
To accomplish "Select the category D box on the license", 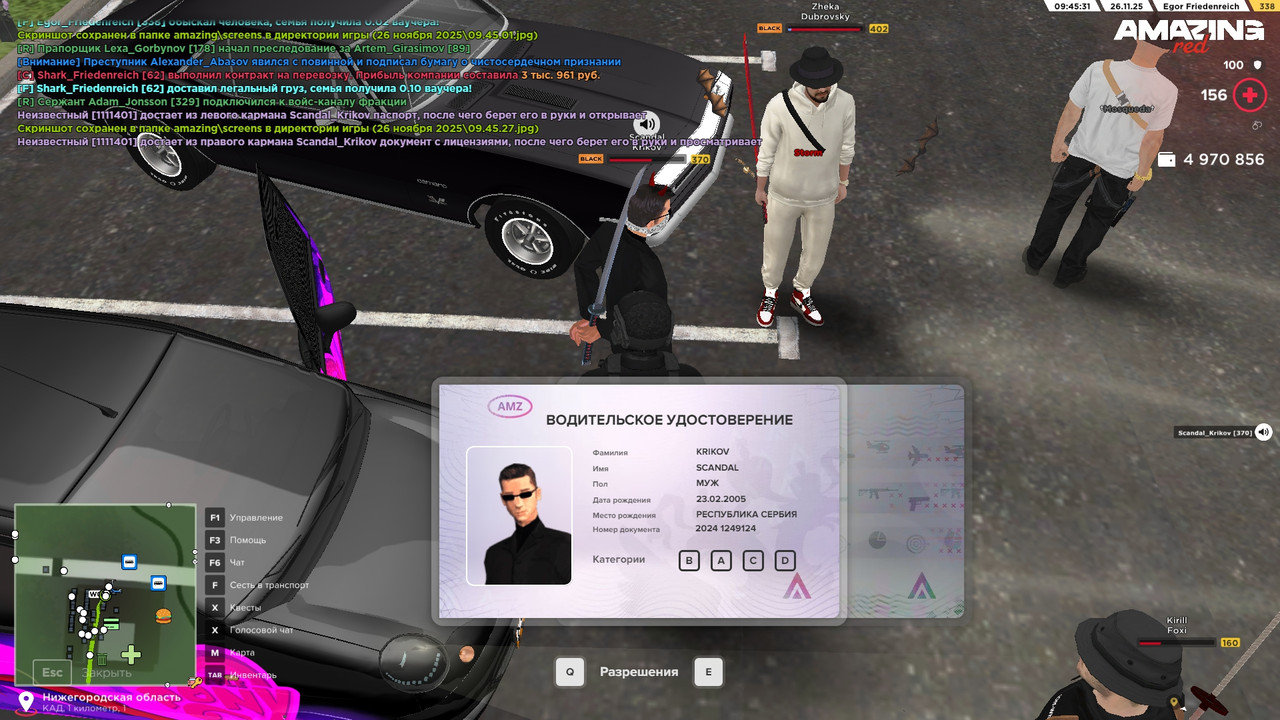I will (x=785, y=561).
